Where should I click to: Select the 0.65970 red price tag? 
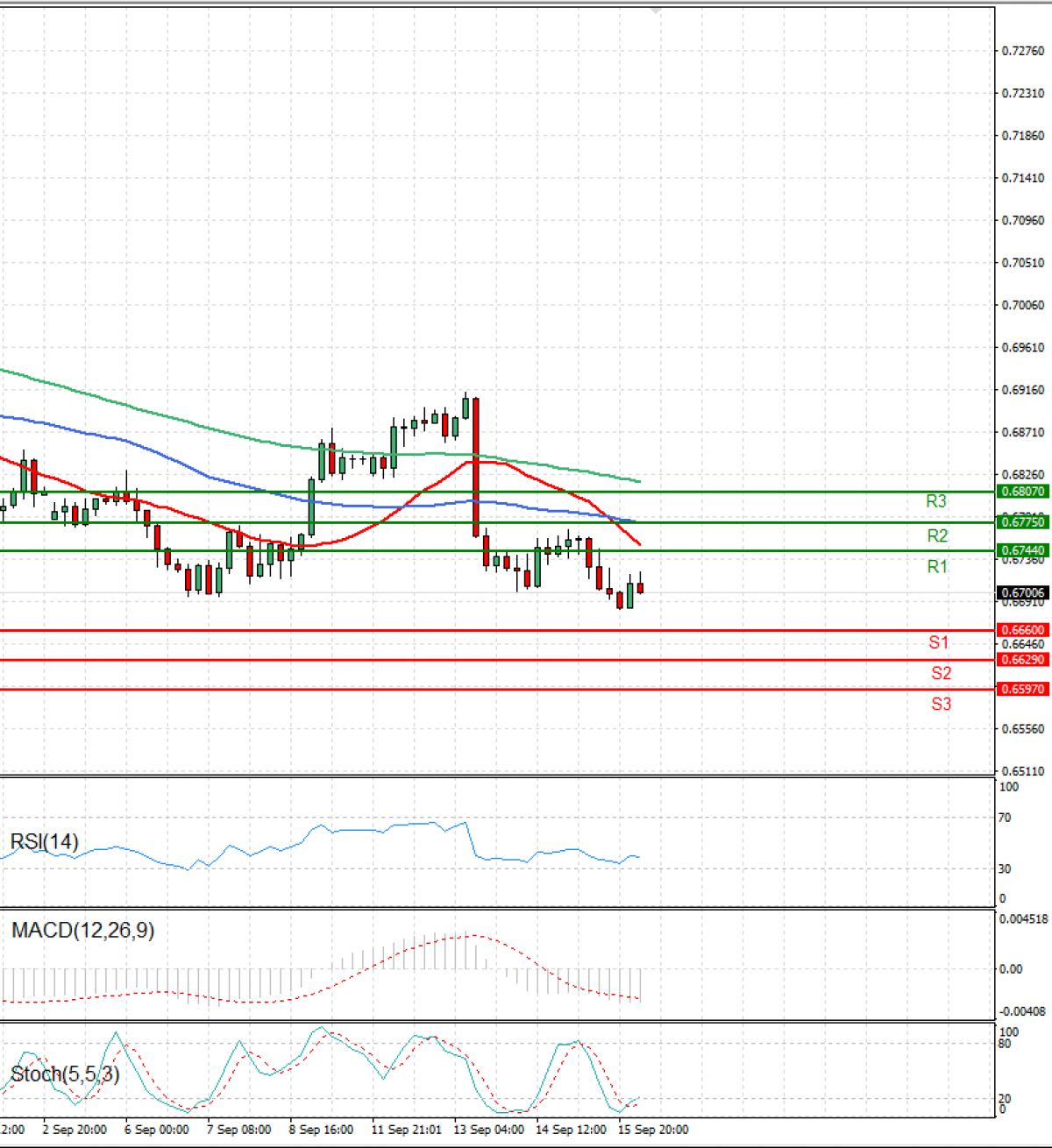pos(1022,690)
